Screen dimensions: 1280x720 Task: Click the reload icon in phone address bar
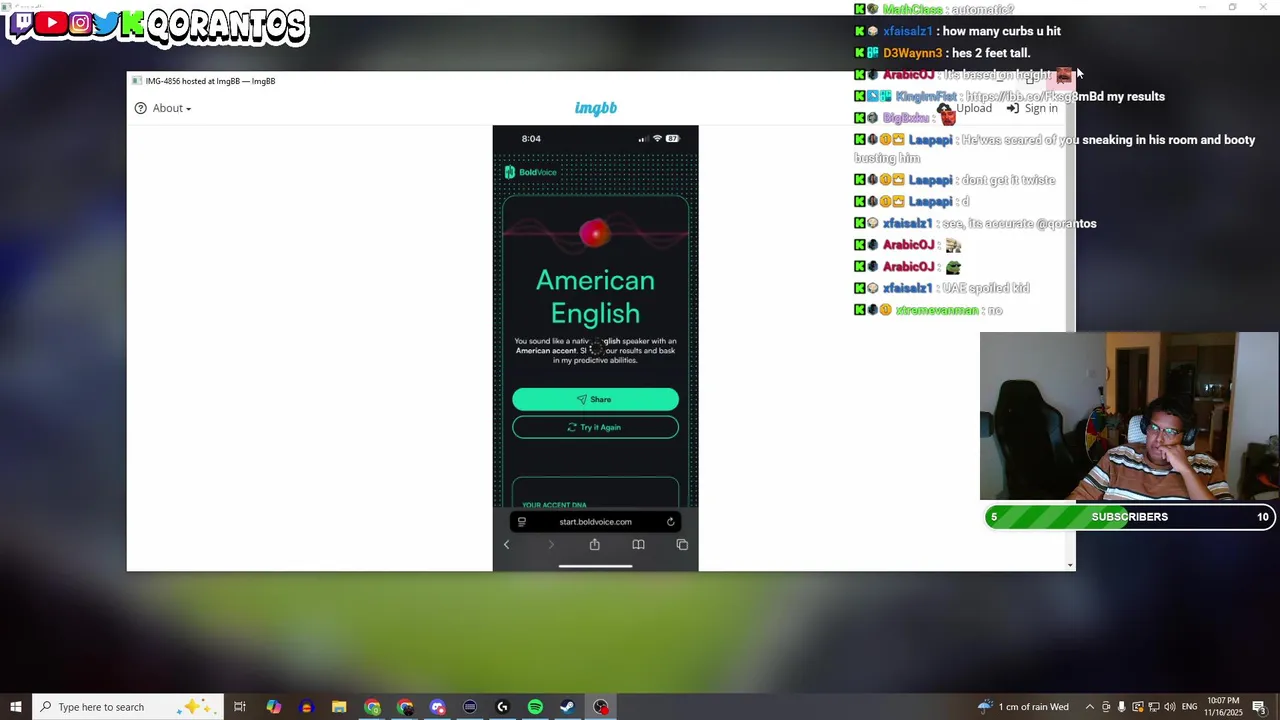670,521
